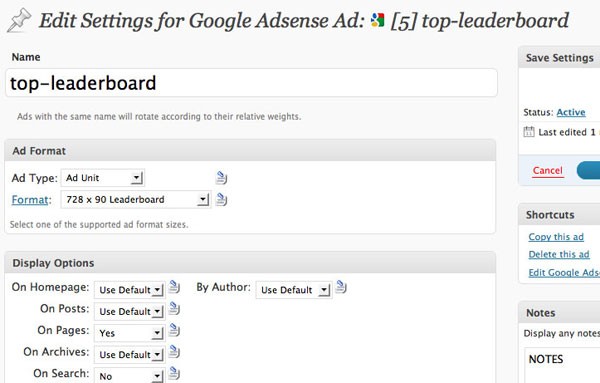Image resolution: width=600 pixels, height=383 pixels.
Task: Open the Ad Type dropdown
Action: tap(103, 178)
